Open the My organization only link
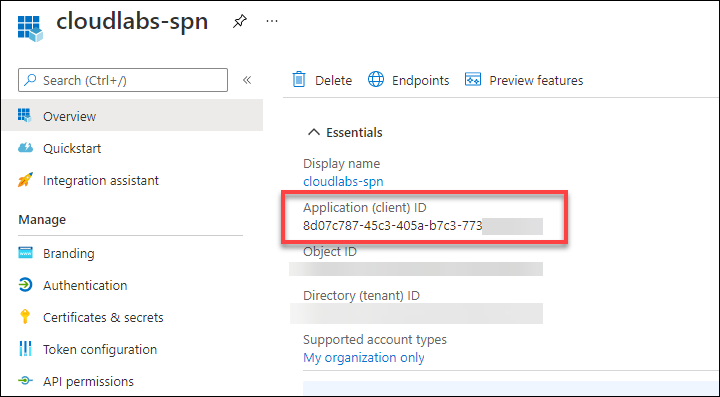The height and width of the screenshot is (397, 720). (364, 358)
